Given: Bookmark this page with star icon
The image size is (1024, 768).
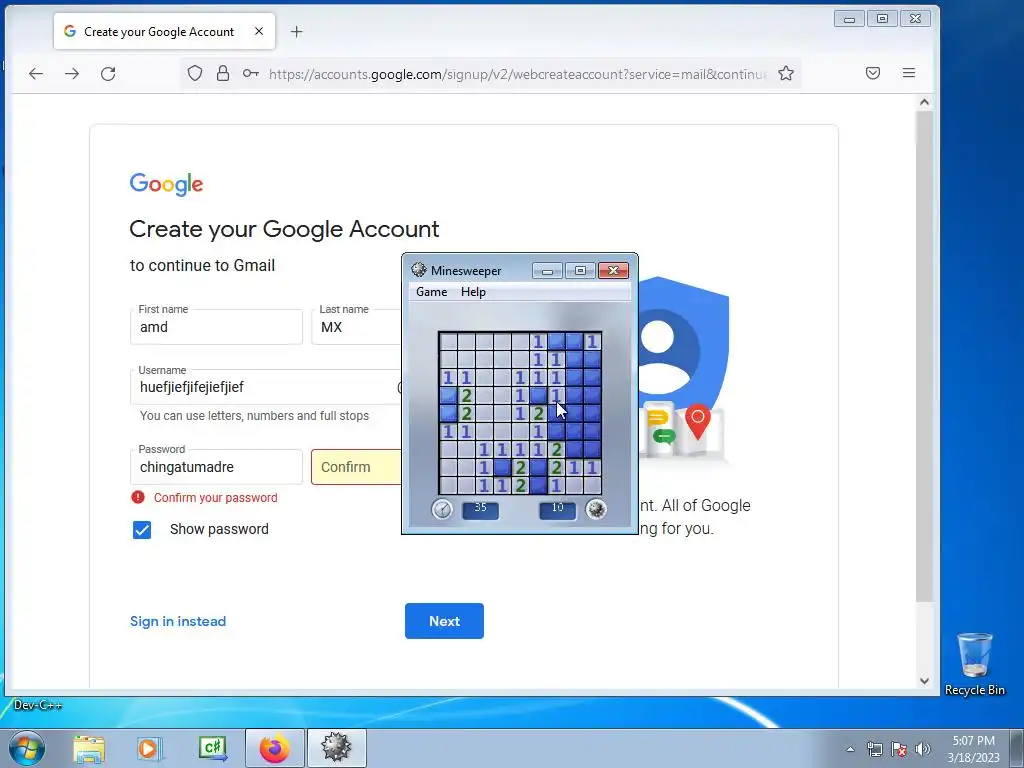Looking at the screenshot, I should pos(786,73).
